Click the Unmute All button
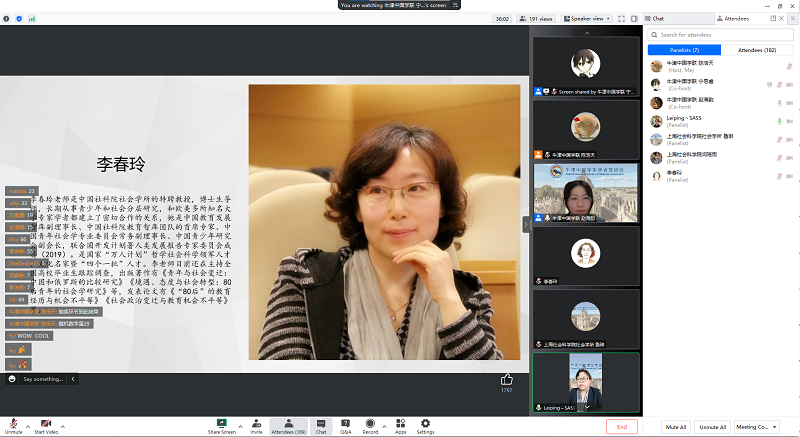 pos(712,427)
